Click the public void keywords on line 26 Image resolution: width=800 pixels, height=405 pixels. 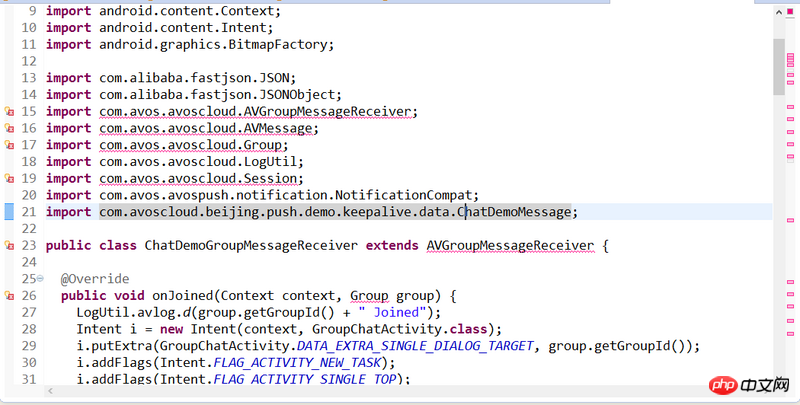coord(103,296)
